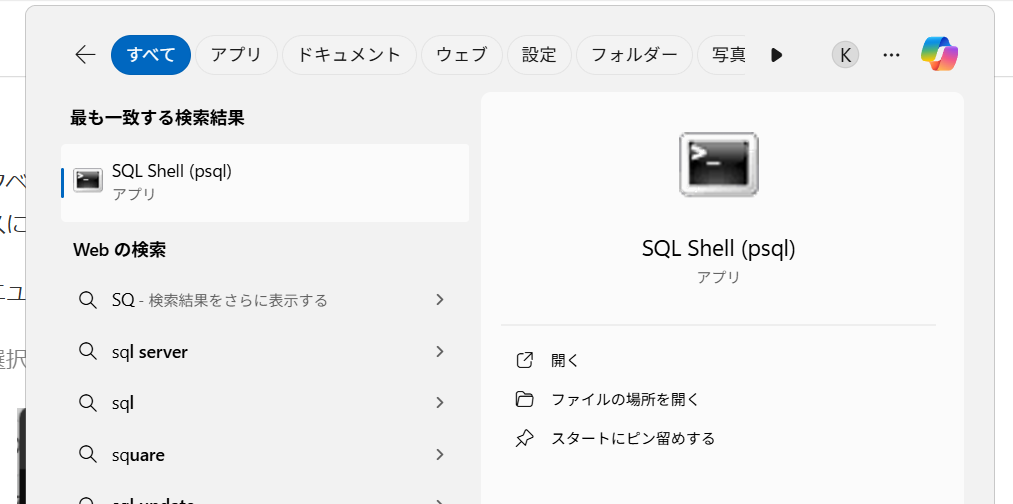Open the Copilot icon

[939, 54]
